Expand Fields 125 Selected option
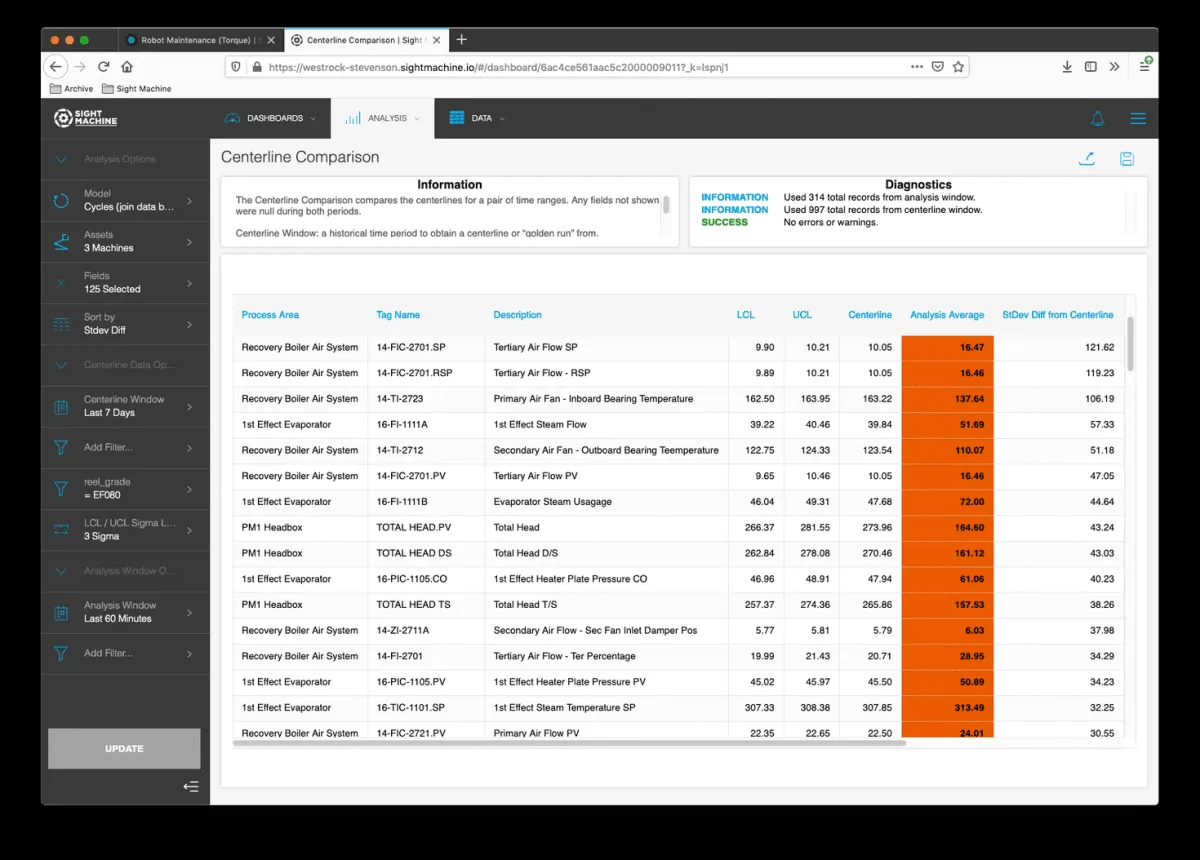 (x=125, y=283)
